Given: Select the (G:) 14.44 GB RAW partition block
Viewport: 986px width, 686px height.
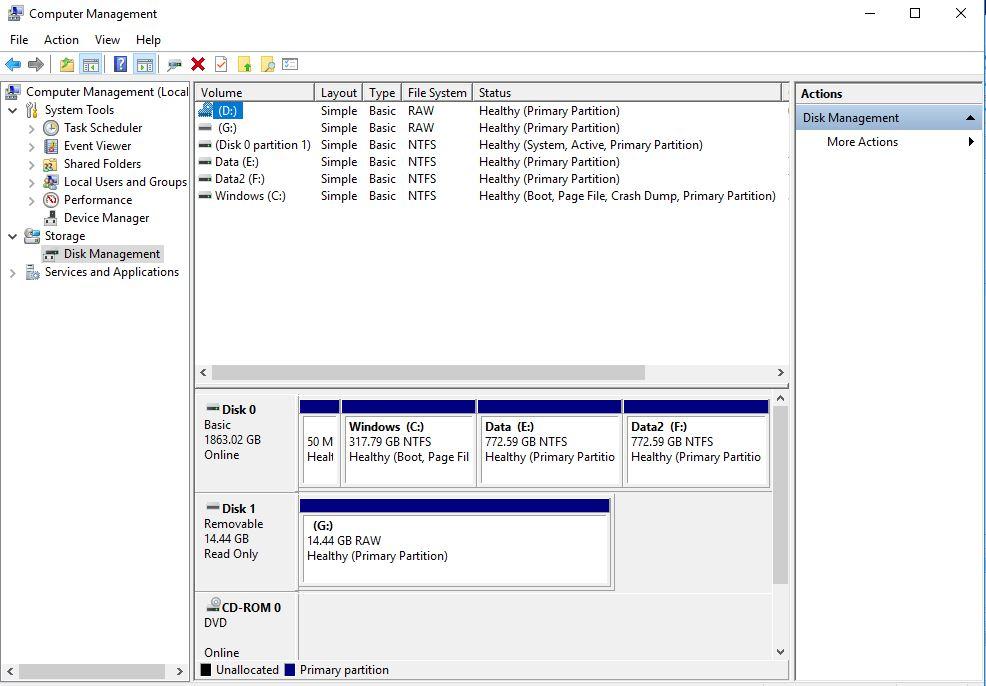Looking at the screenshot, I should click(x=455, y=543).
